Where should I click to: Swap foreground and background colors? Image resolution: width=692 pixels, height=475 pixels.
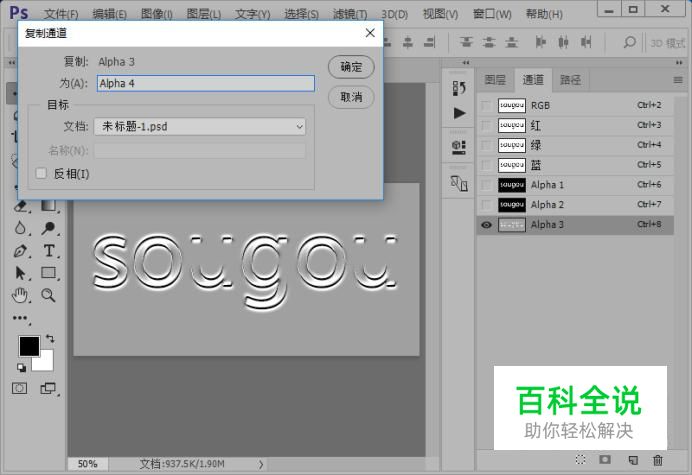(50, 339)
